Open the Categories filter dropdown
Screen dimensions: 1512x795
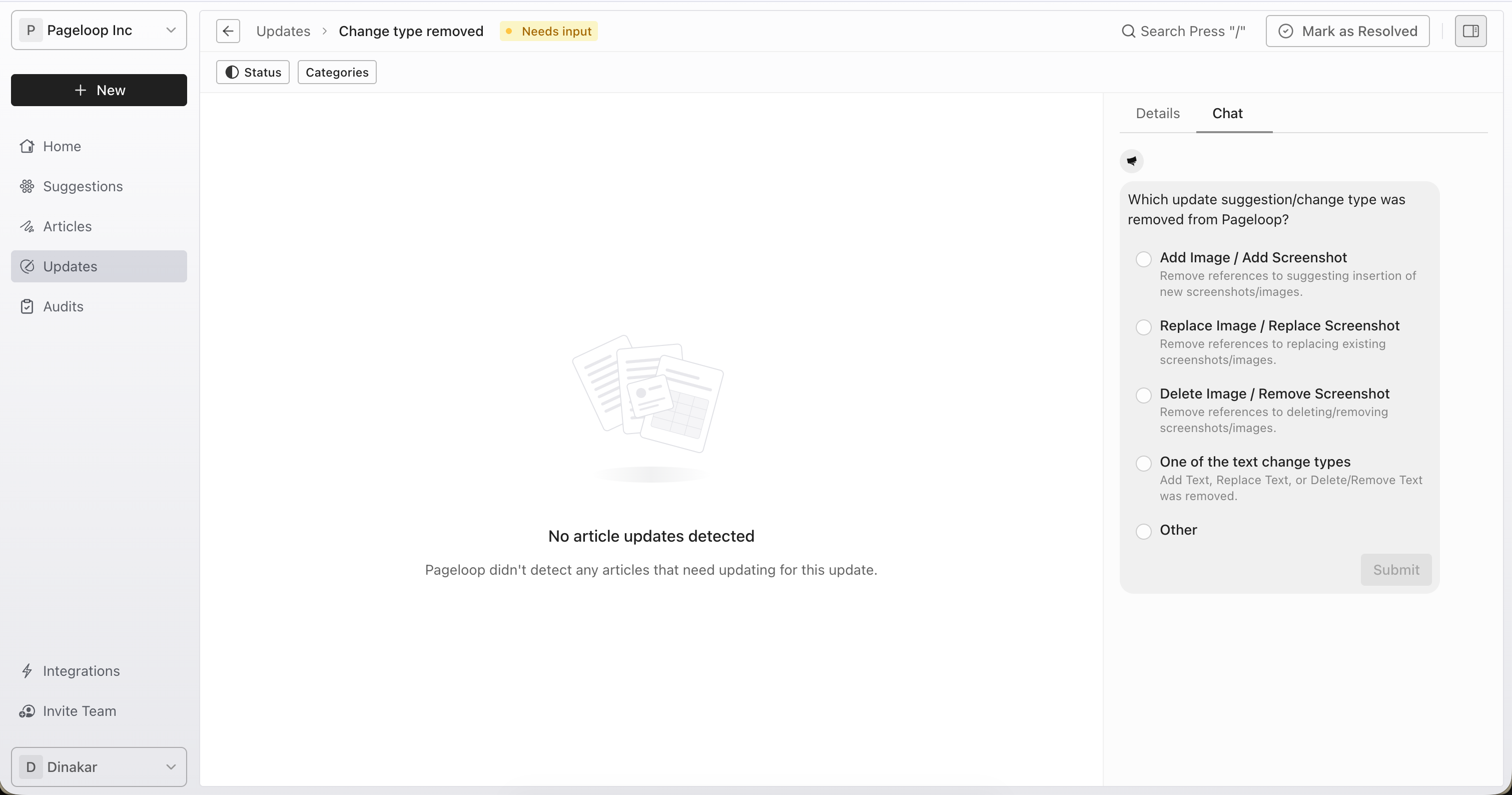(x=337, y=72)
